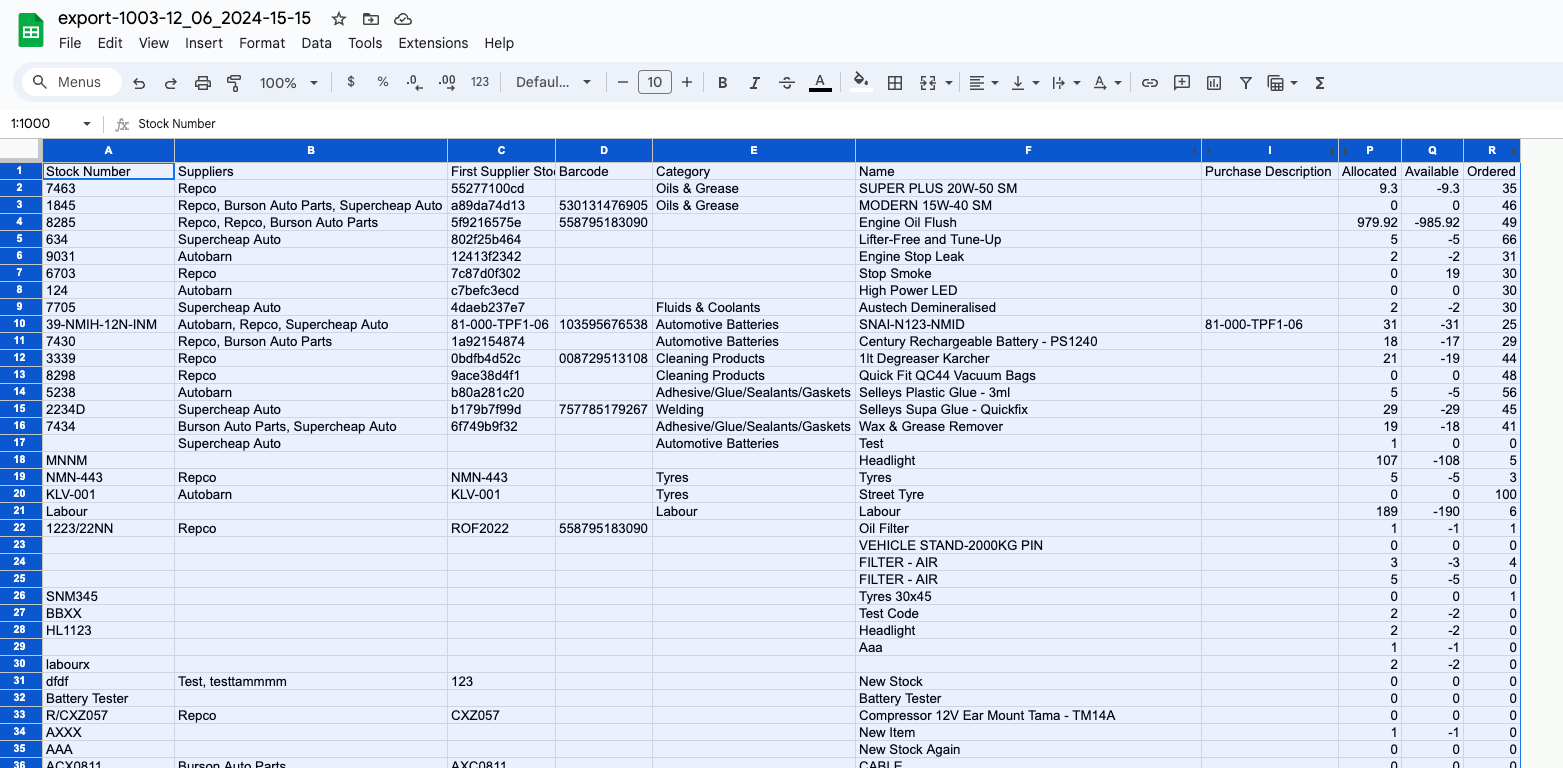The width and height of the screenshot is (1563, 768).
Task: Select the Paint format tool
Action: pos(235,83)
